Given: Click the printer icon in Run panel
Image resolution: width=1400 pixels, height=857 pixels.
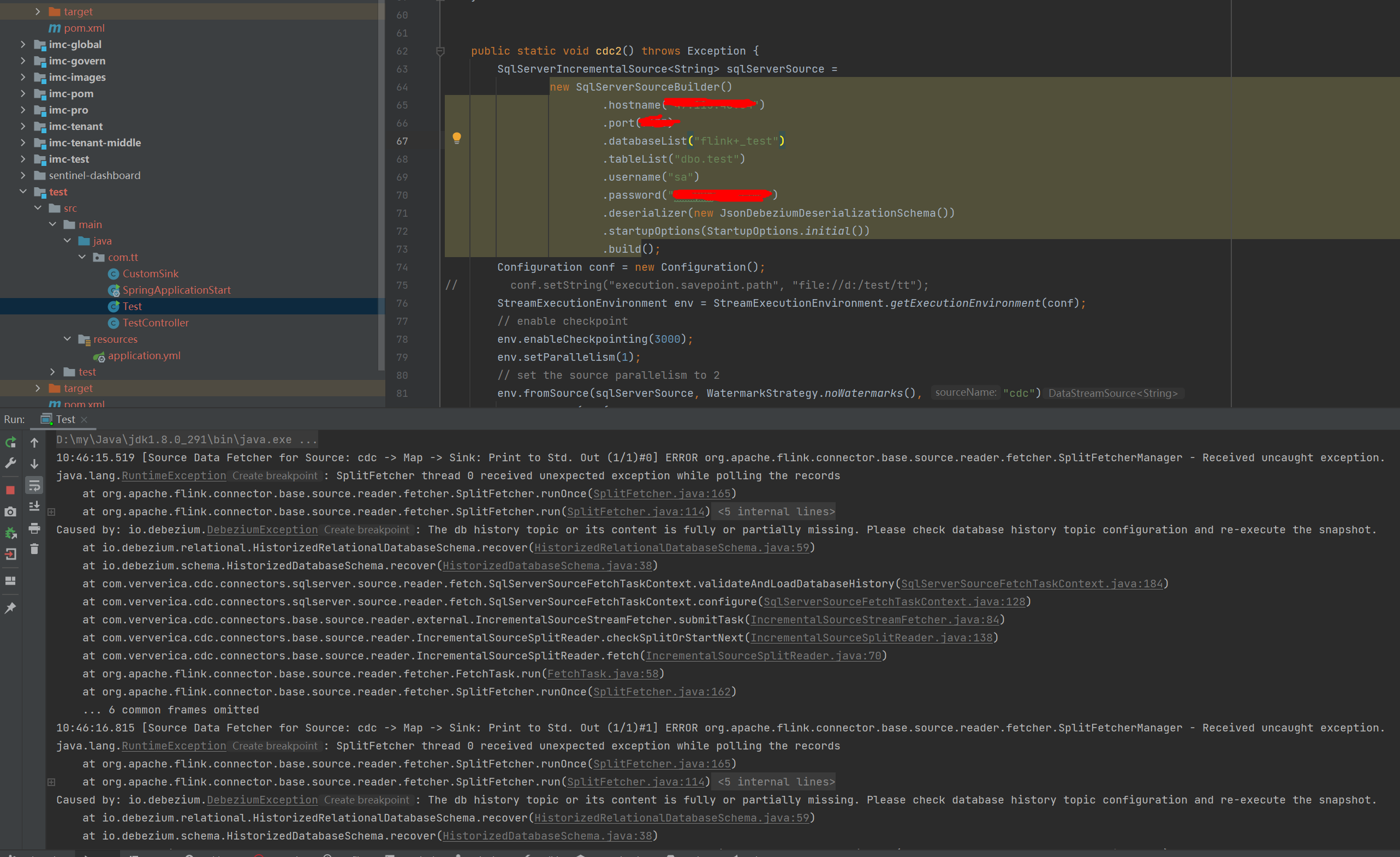Looking at the screenshot, I should [x=34, y=528].
